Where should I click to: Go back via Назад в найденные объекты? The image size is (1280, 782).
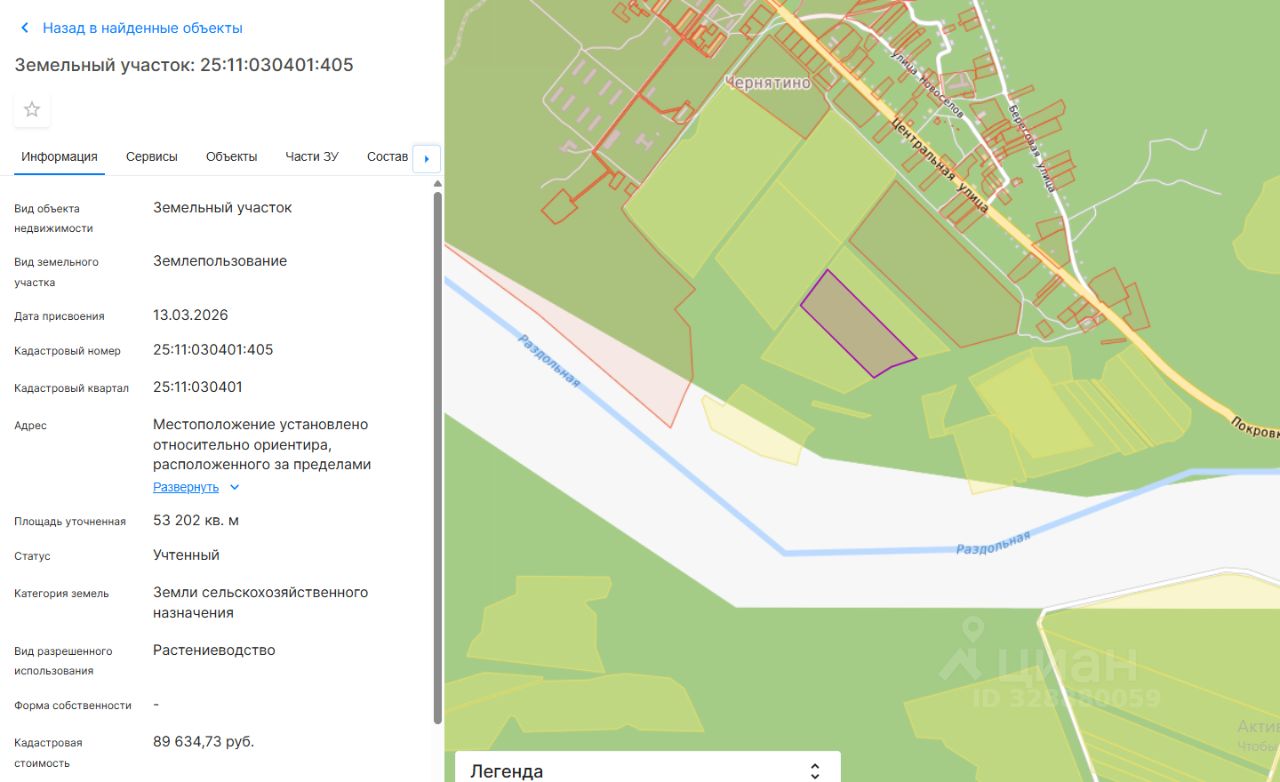143,28
